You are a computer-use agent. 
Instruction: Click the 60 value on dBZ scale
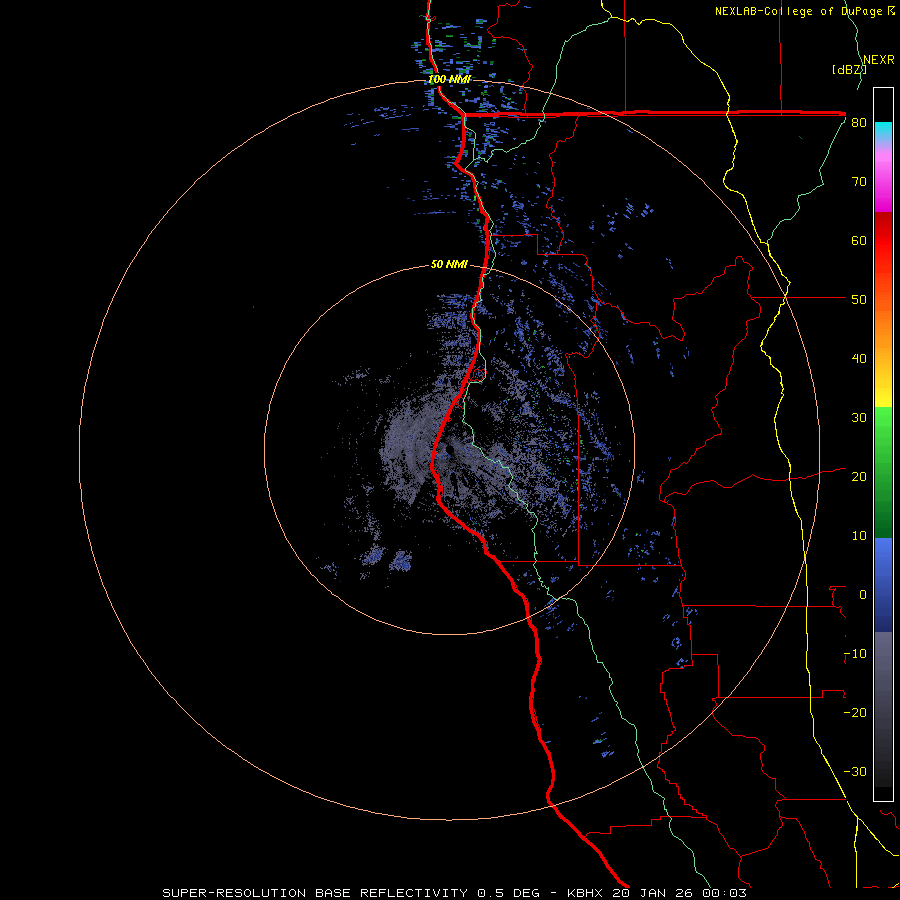[x=859, y=240]
